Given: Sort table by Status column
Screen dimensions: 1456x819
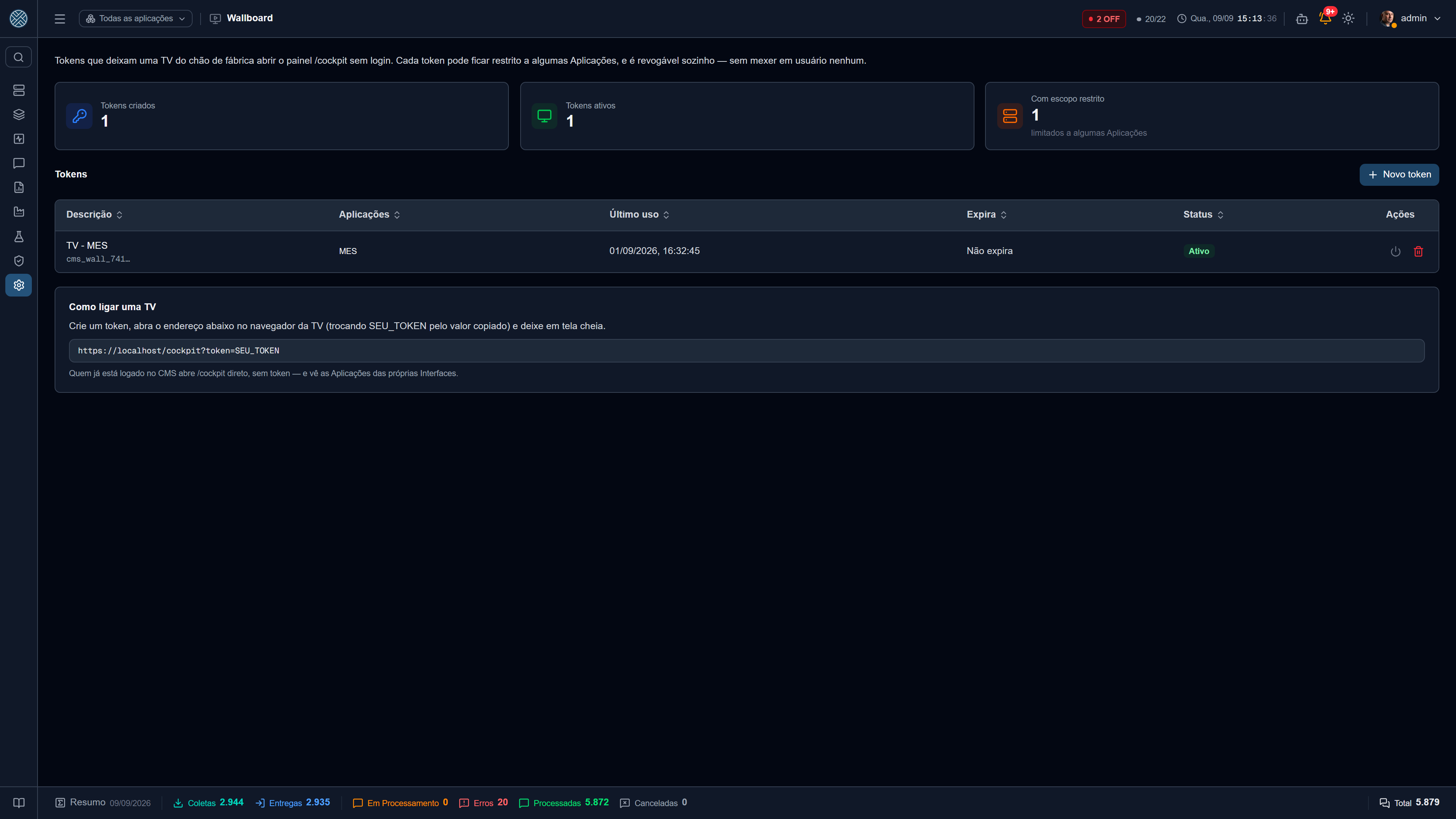Looking at the screenshot, I should [1203, 215].
